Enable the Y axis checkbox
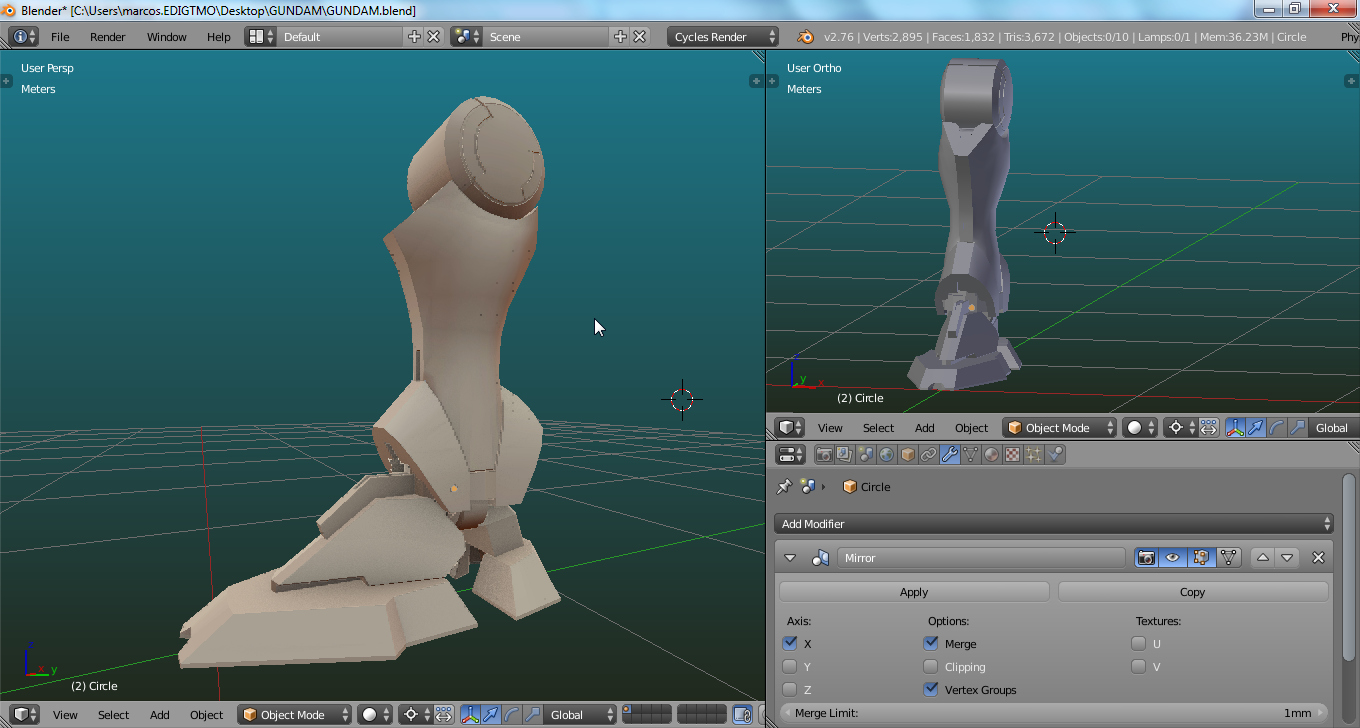Viewport: 1360px width, 728px height. click(790, 667)
